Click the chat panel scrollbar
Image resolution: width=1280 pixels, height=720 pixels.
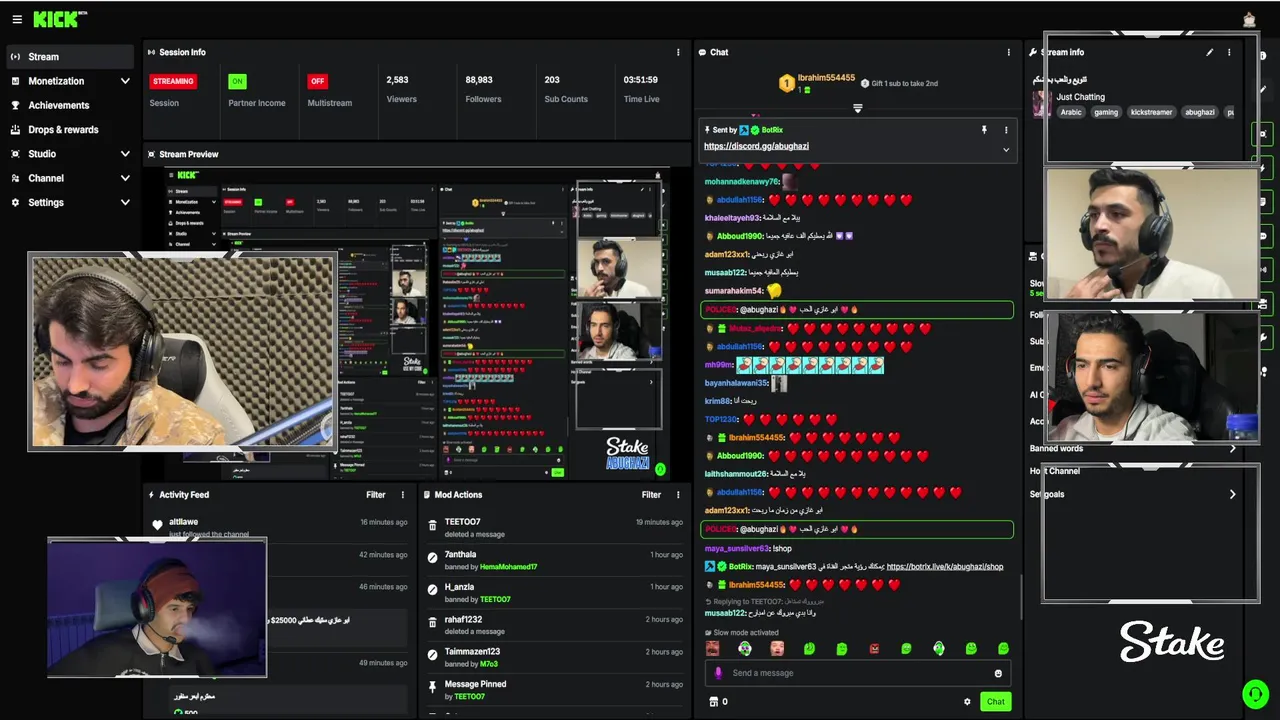pyautogui.click(x=1021, y=596)
